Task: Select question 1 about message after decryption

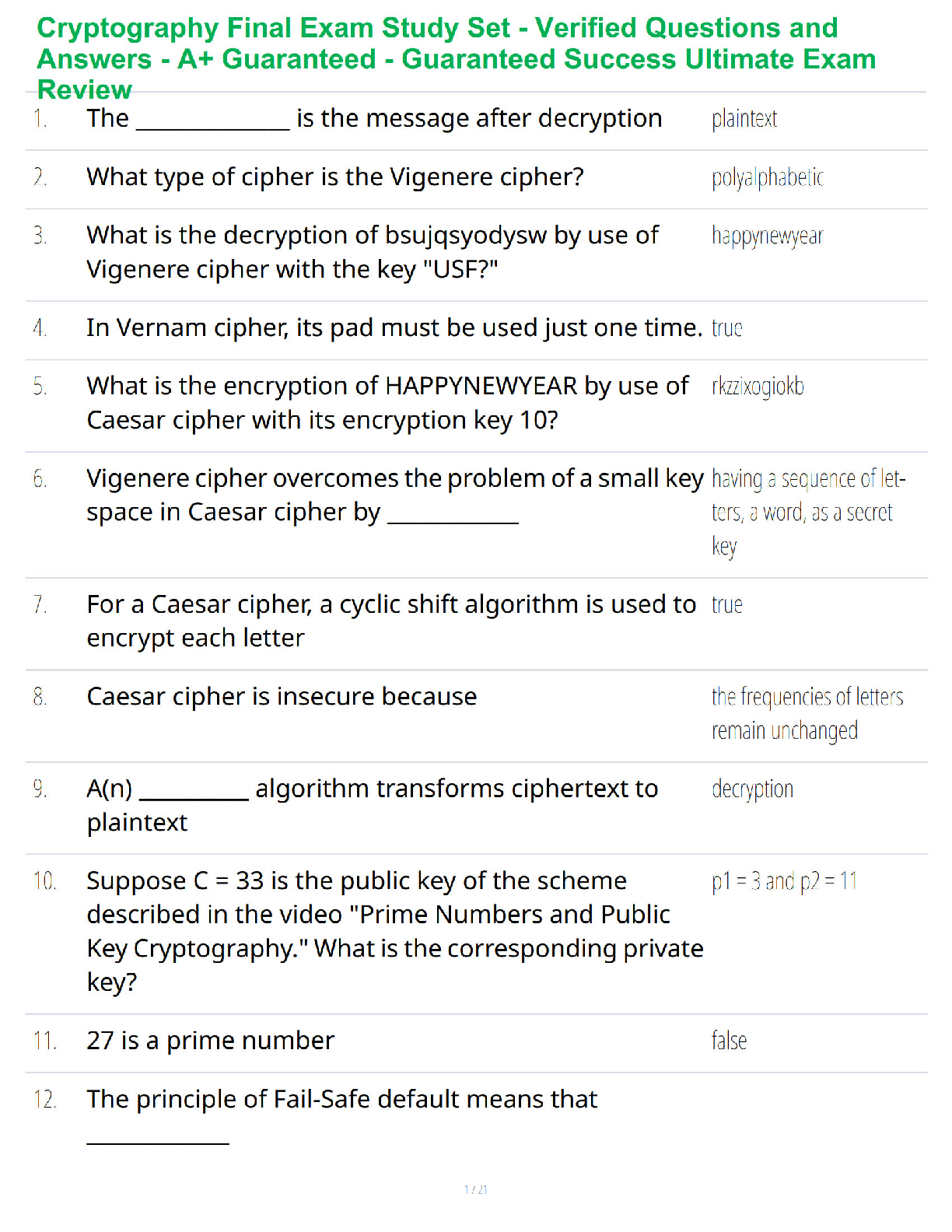Action: [374, 119]
